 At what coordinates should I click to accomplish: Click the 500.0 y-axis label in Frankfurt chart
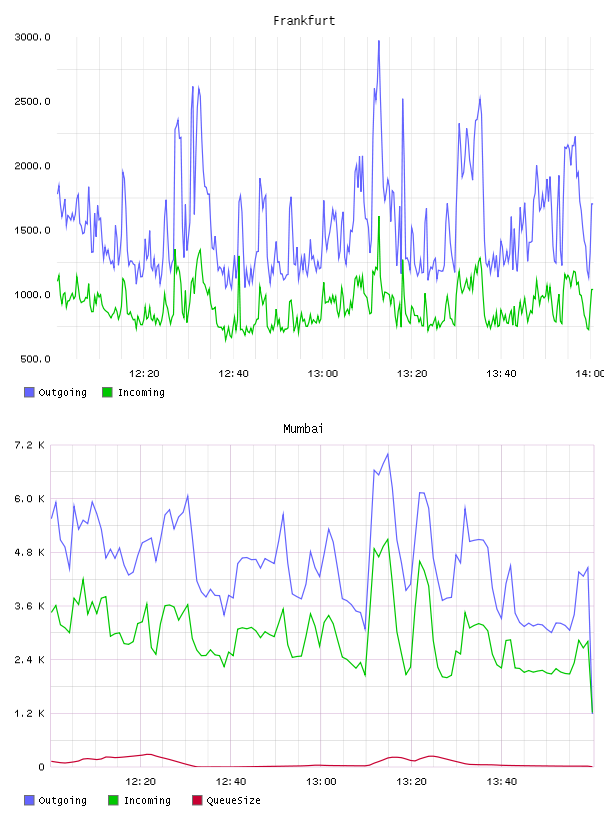coord(35,359)
